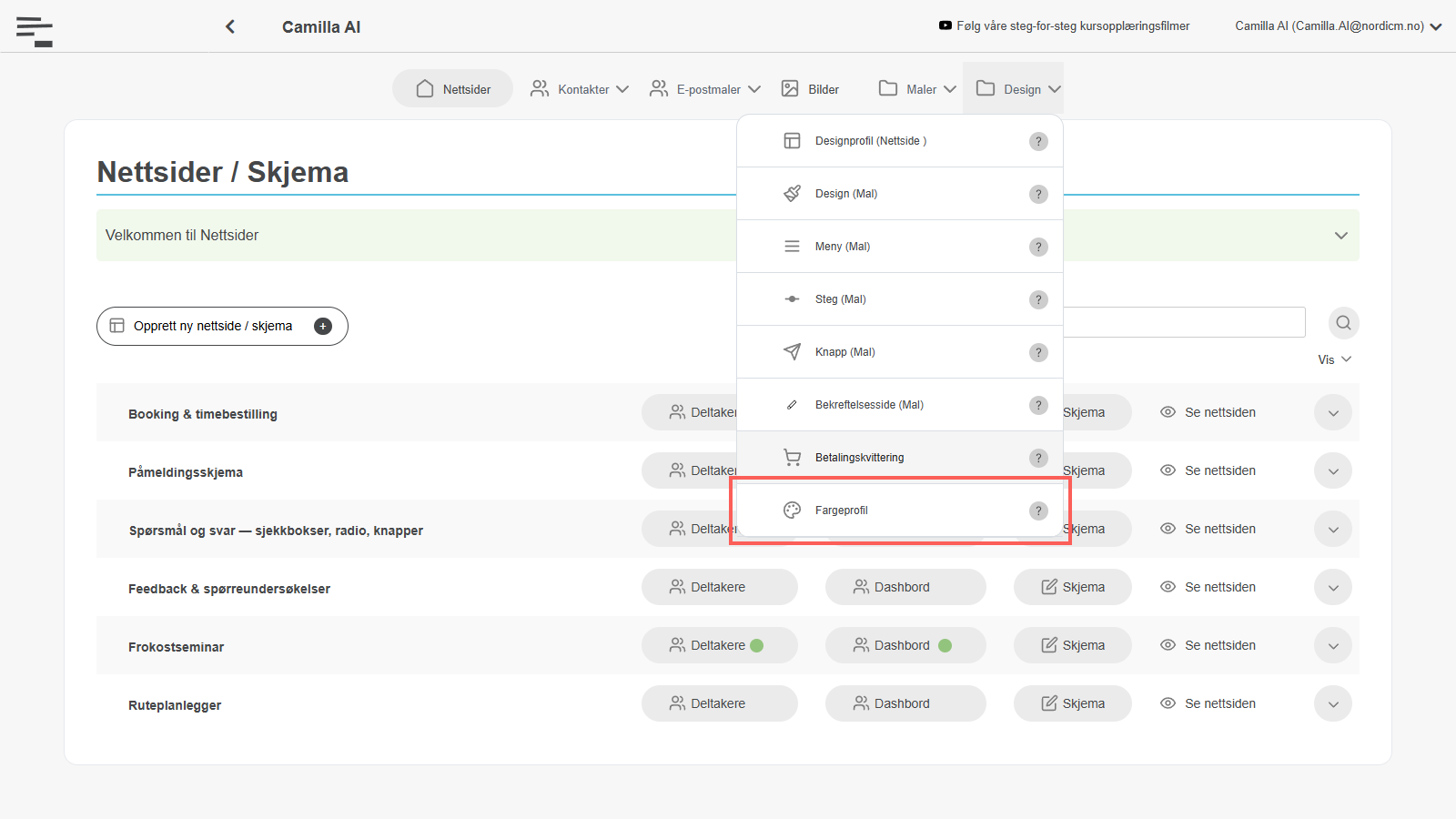View Se nettsiden for Påmeldingsskjema
1456x819 pixels.
[x=1208, y=470]
